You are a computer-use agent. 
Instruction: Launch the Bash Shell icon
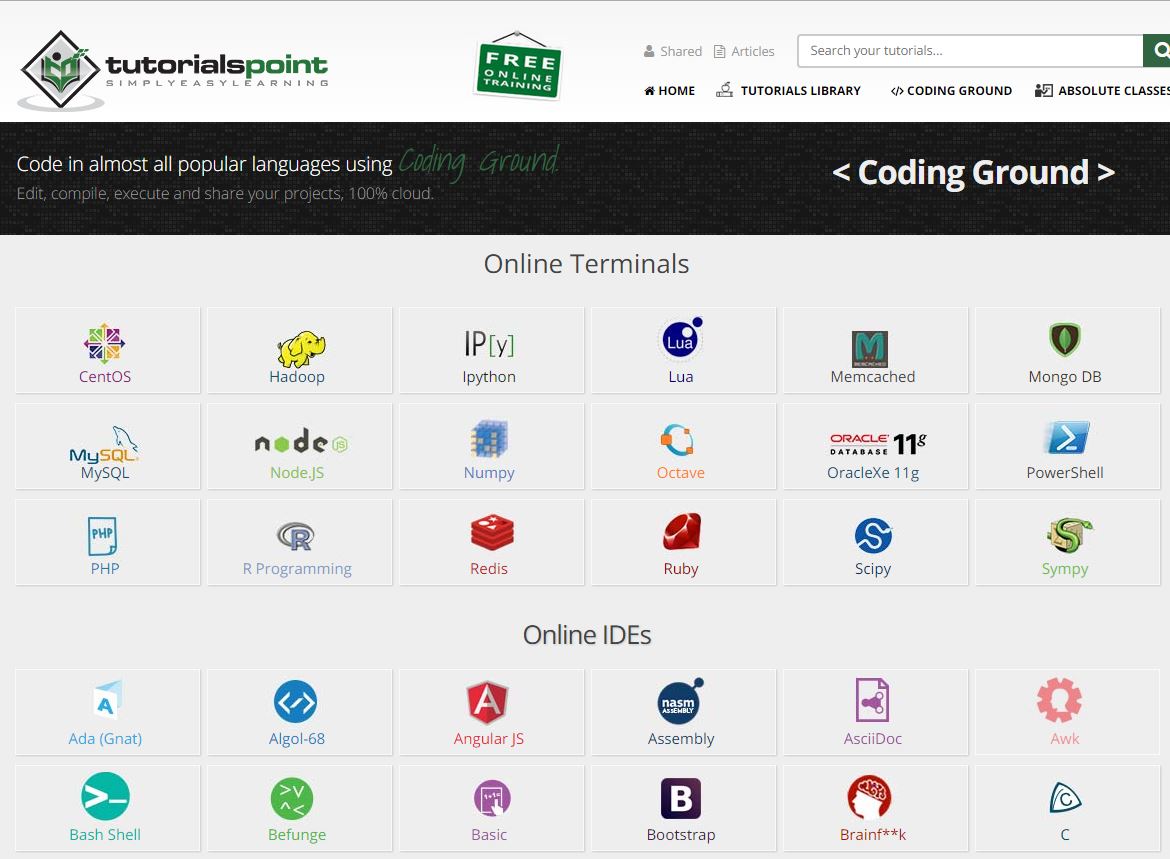click(105, 796)
